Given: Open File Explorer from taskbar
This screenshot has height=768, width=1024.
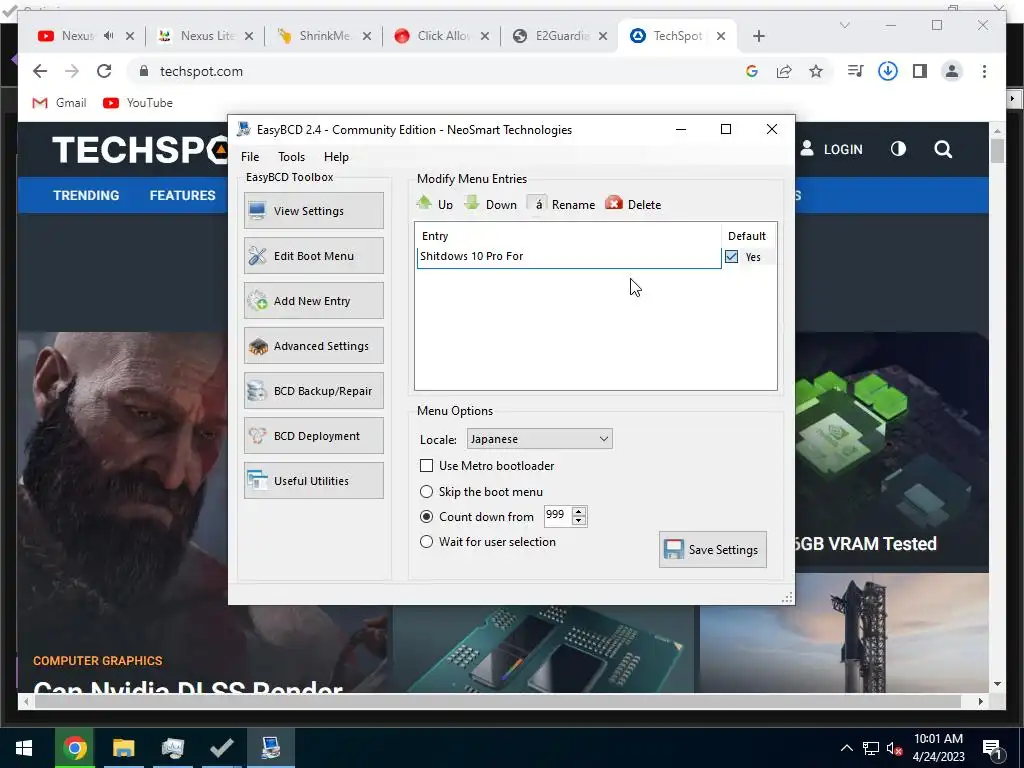Looking at the screenshot, I should 123,748.
